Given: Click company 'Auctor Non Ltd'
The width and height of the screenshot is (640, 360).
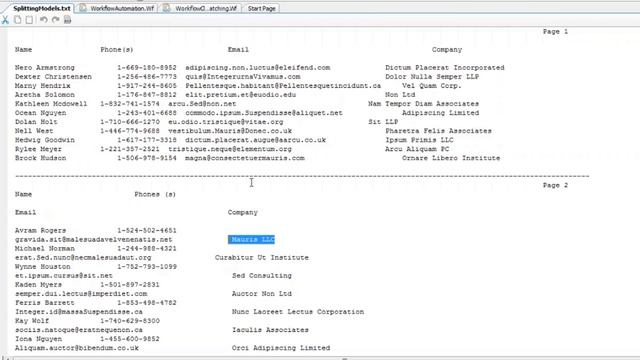Looking at the screenshot, I should coord(262,293).
